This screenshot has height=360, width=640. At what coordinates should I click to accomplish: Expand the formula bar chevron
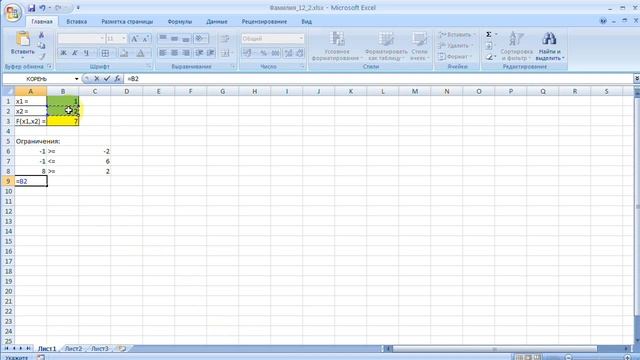[636, 79]
